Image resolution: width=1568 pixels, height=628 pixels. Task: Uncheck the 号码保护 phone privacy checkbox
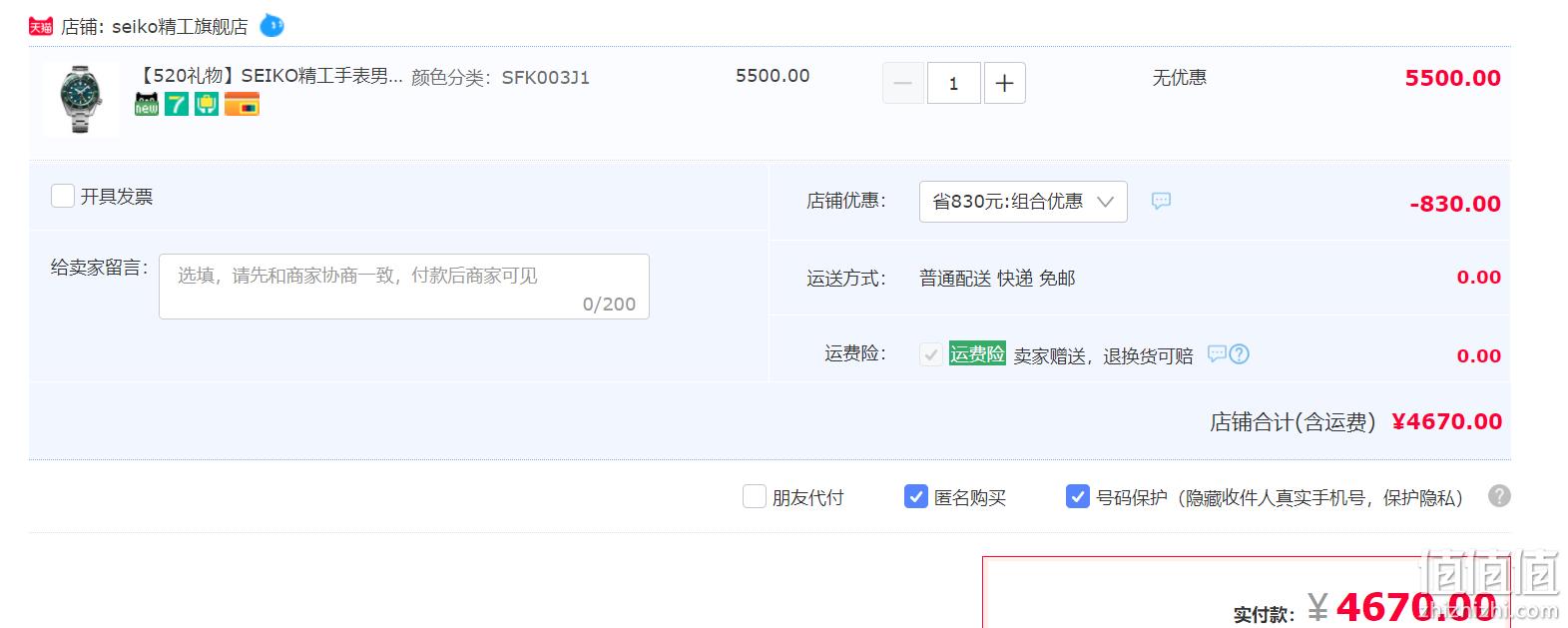[x=1078, y=496]
